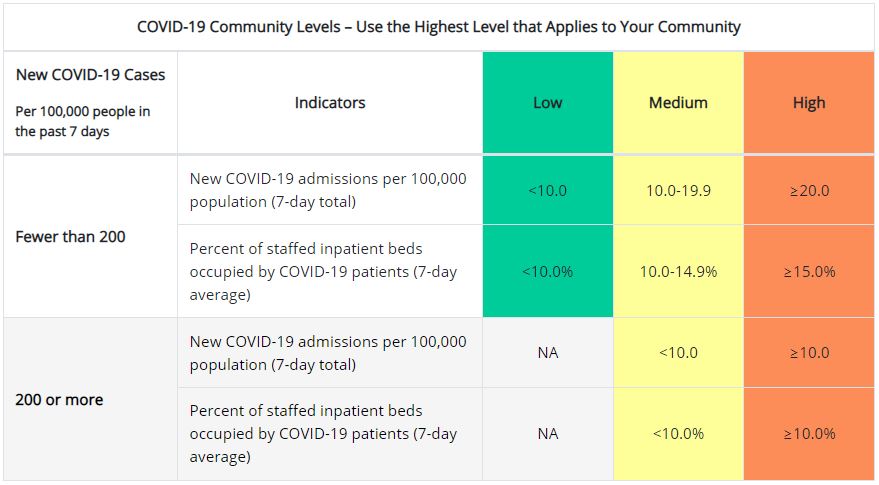Click the 10.0-19.9 medium cell
Screen dimensions: 879x485
678,190
